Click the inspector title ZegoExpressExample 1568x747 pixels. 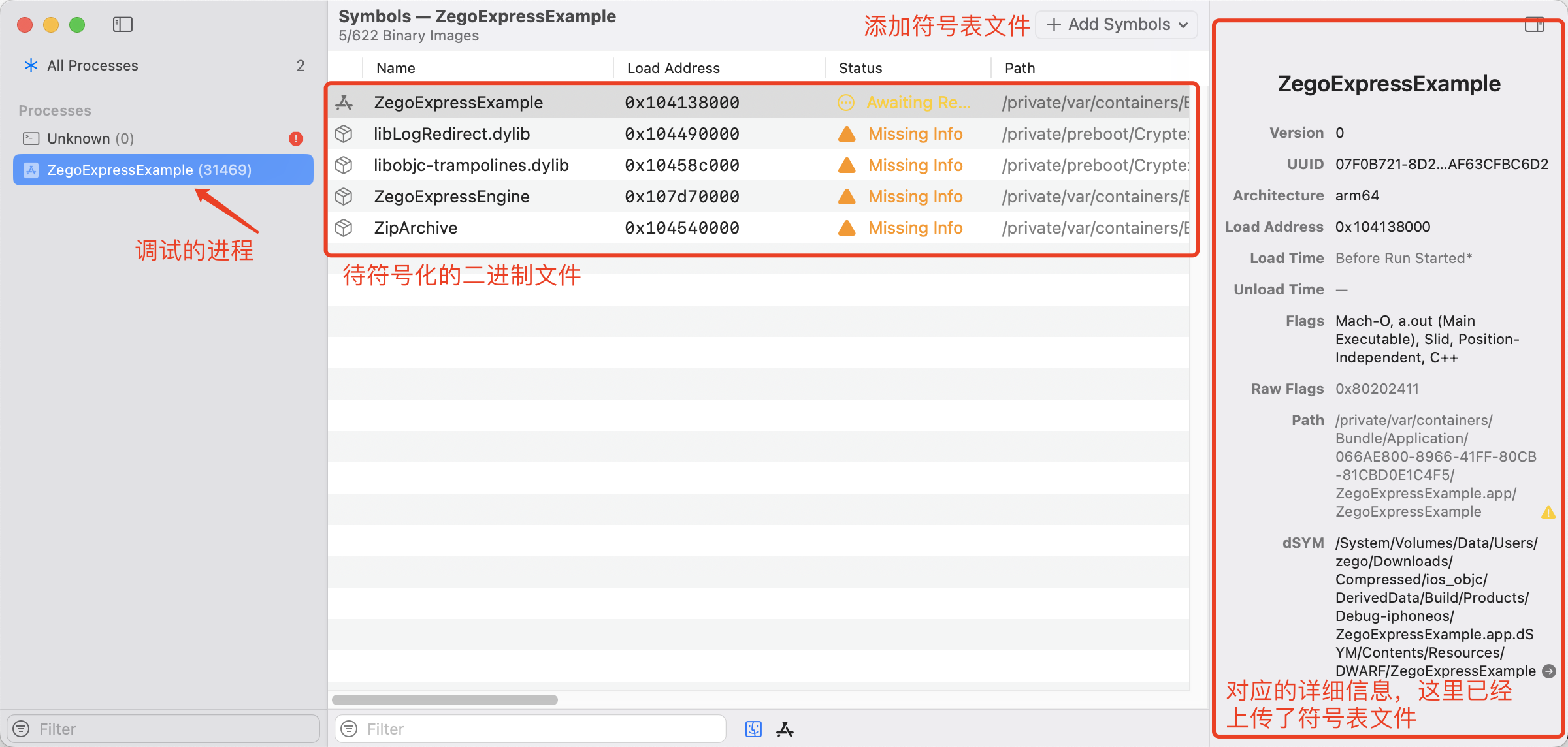1389,84
